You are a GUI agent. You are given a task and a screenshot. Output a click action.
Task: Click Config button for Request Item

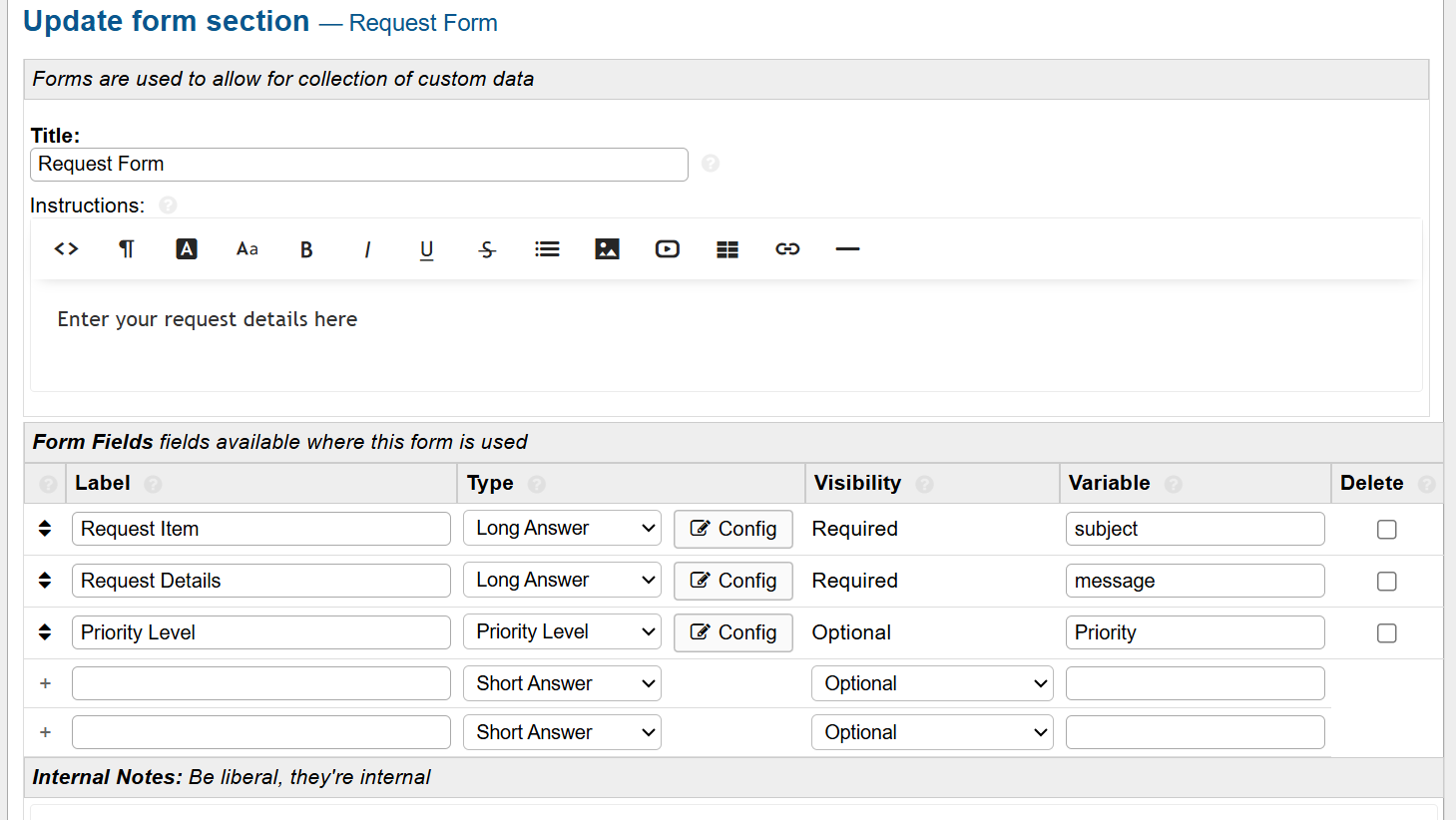pyautogui.click(x=732, y=529)
